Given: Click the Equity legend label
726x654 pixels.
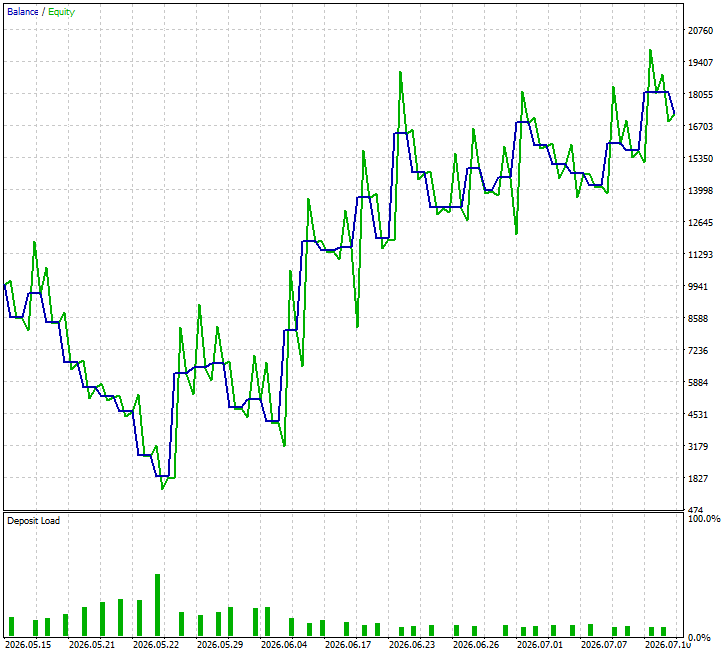Looking at the screenshot, I should [x=61, y=12].
